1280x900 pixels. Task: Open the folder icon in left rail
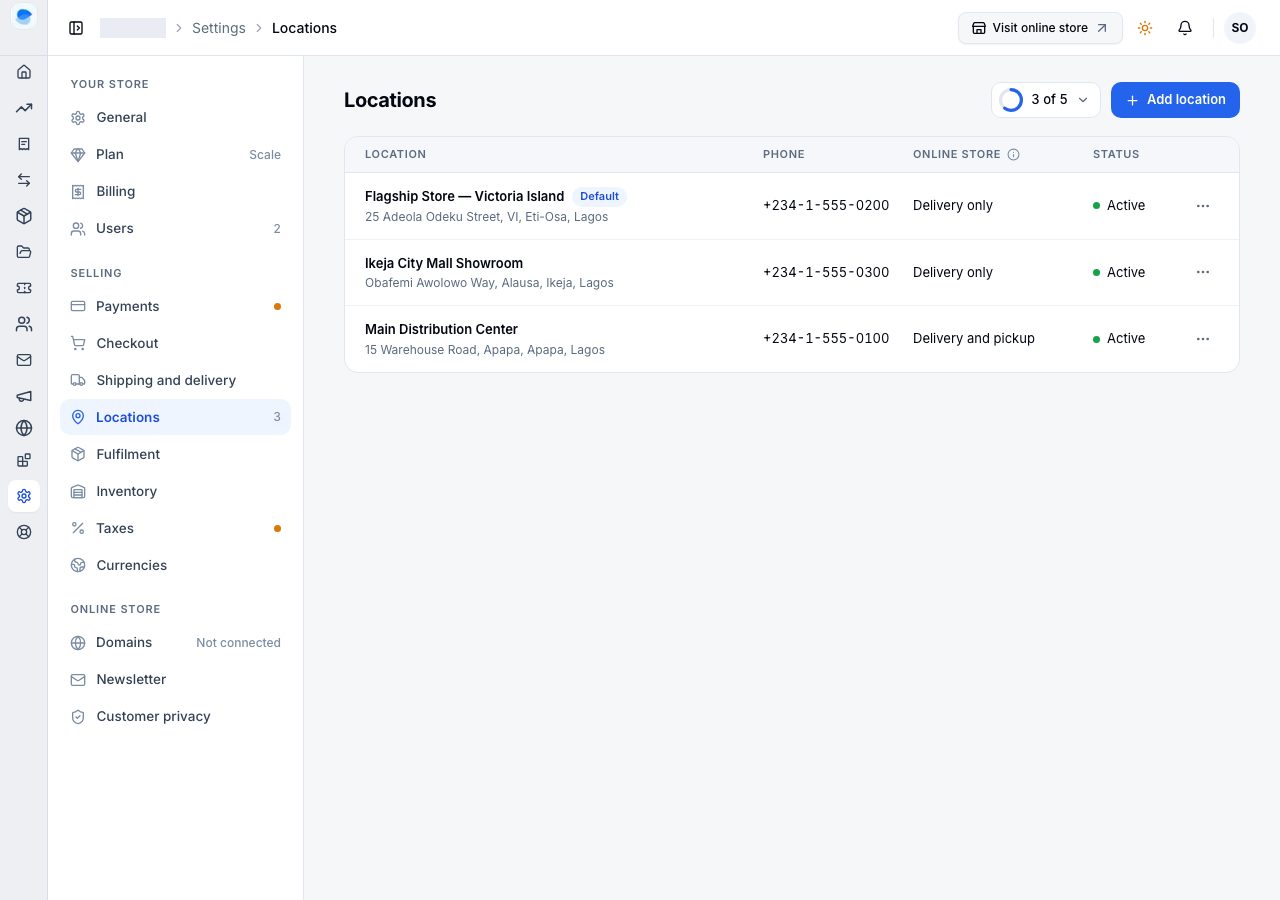tap(24, 252)
